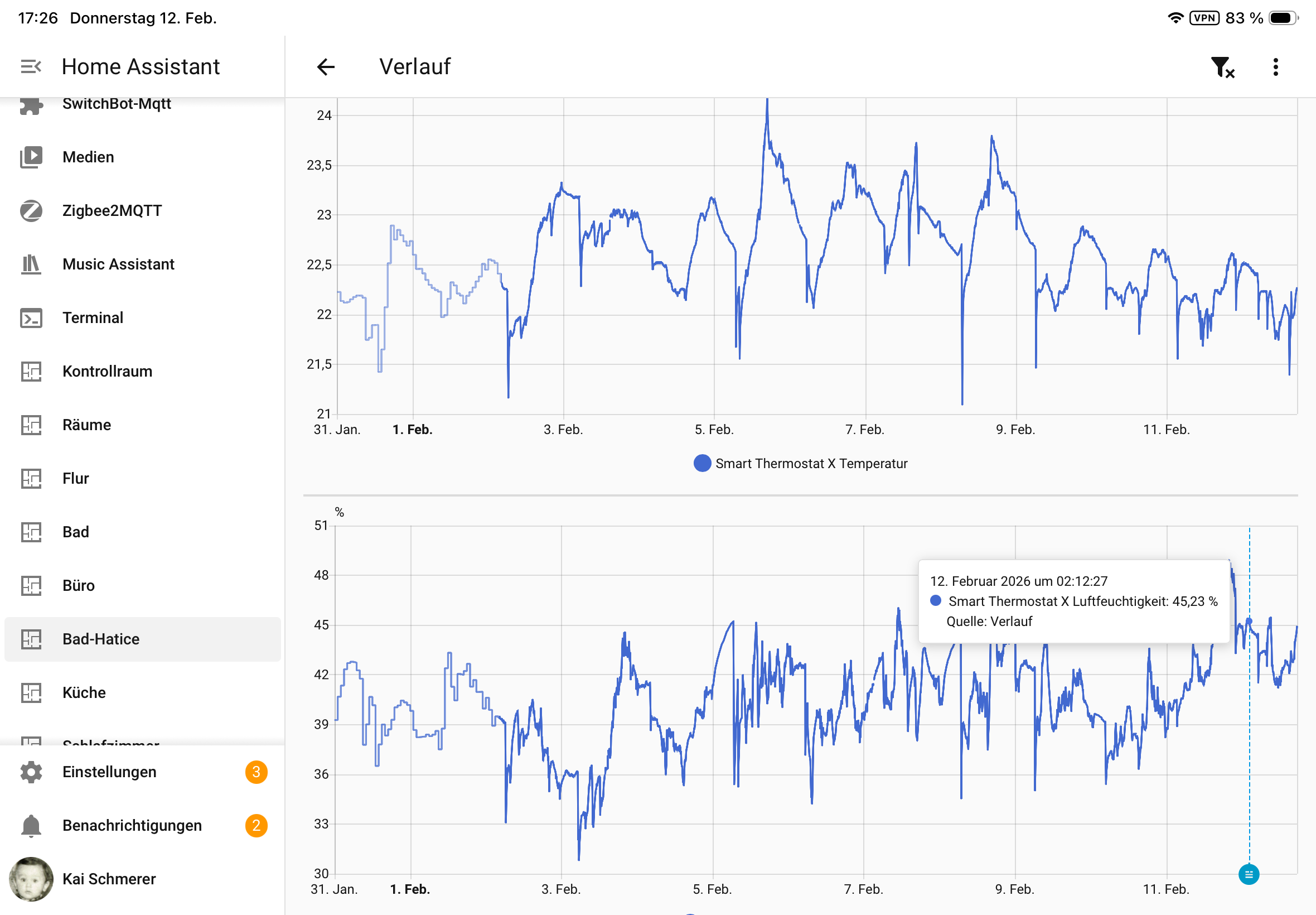Image resolution: width=1316 pixels, height=915 pixels.
Task: Open the Terminal sidebar icon
Action: (x=31, y=317)
